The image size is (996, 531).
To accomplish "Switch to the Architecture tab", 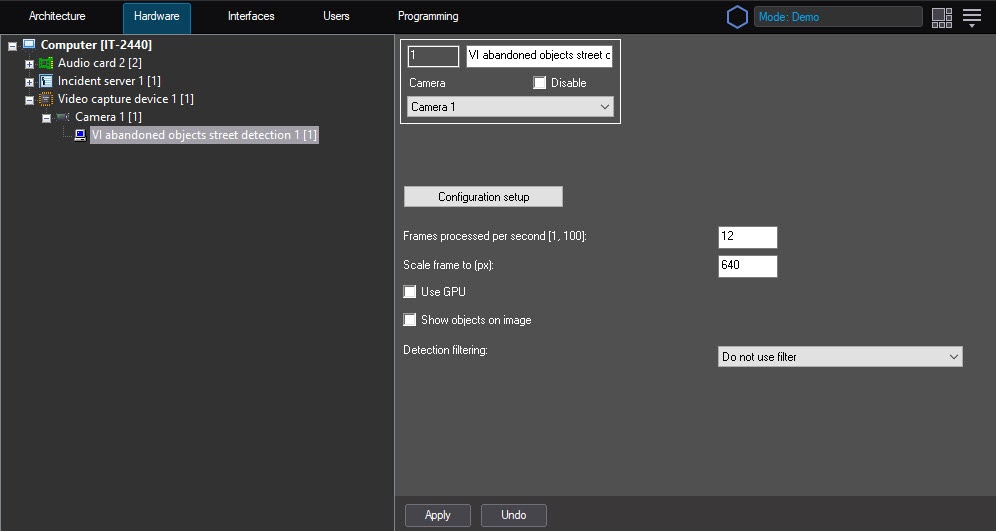I will 57,17.
